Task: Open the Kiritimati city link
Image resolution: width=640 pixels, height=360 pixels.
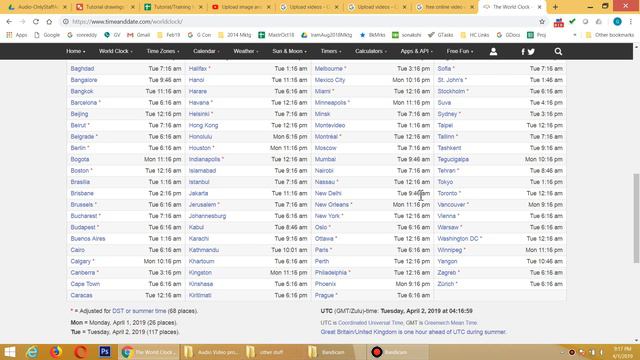Action: (x=200, y=295)
